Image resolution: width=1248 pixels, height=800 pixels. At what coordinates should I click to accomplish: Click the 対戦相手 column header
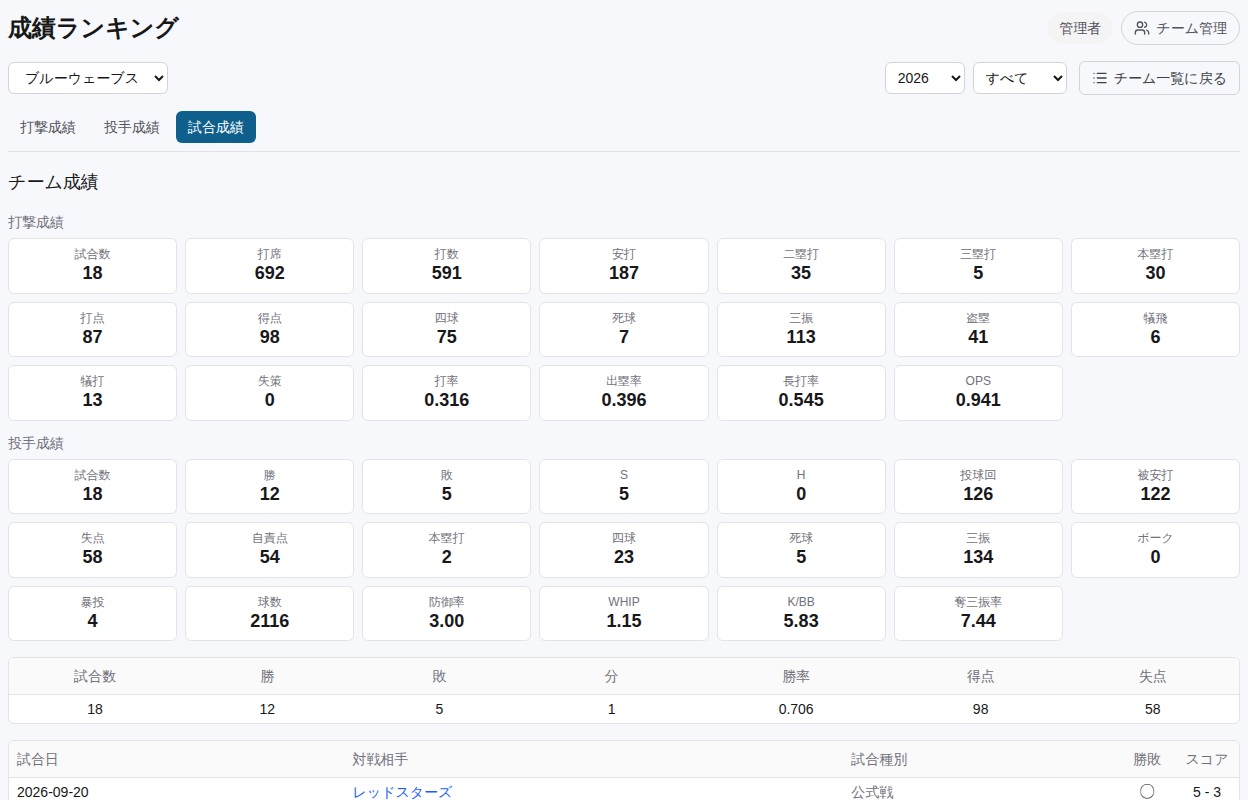pos(380,759)
